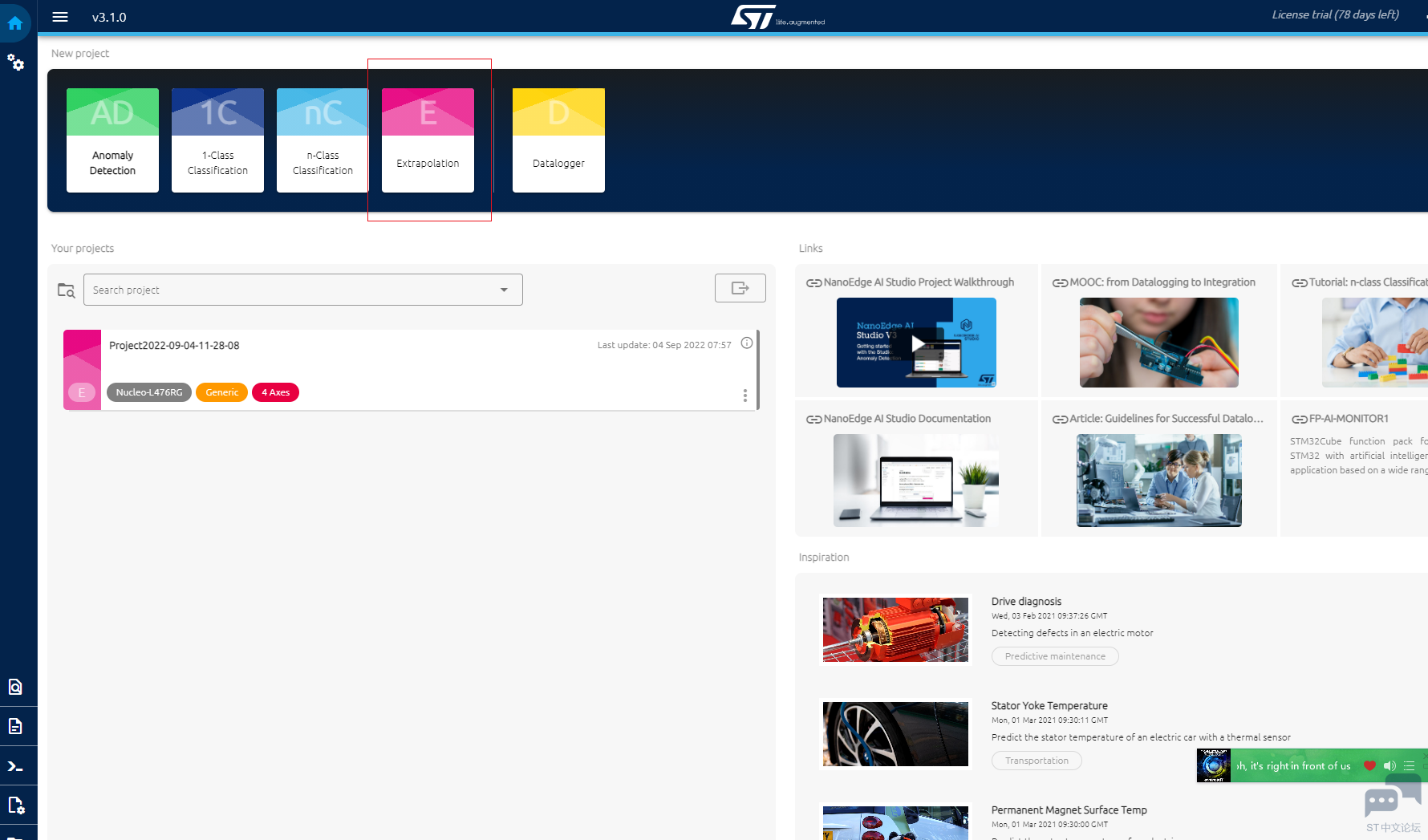
Task: Create a new Datalogger project
Action: [558, 140]
